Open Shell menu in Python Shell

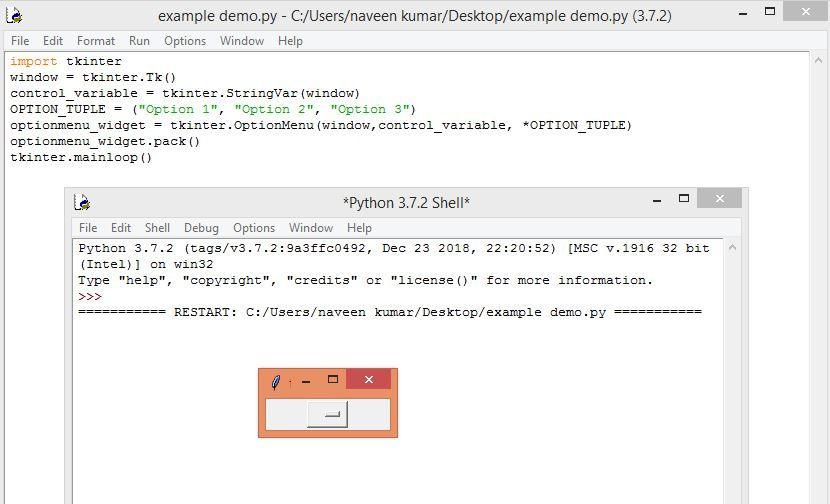tap(157, 228)
